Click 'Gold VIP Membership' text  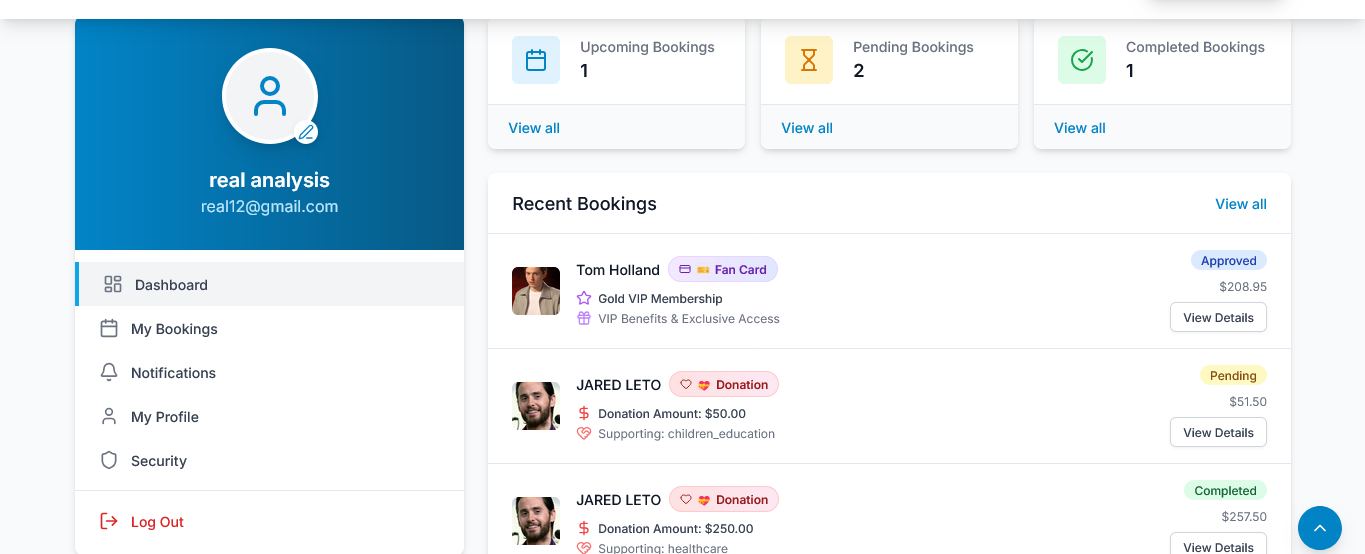coord(660,298)
